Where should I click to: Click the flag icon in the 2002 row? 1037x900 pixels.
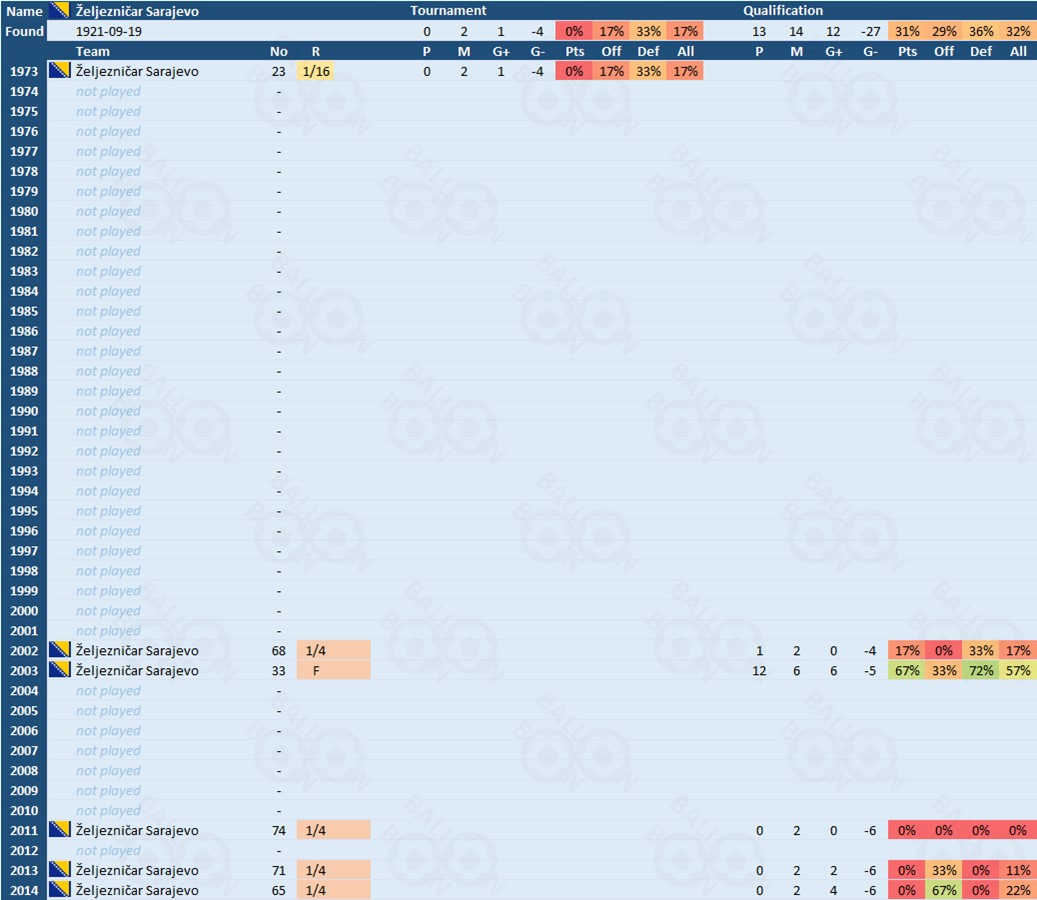coord(59,651)
